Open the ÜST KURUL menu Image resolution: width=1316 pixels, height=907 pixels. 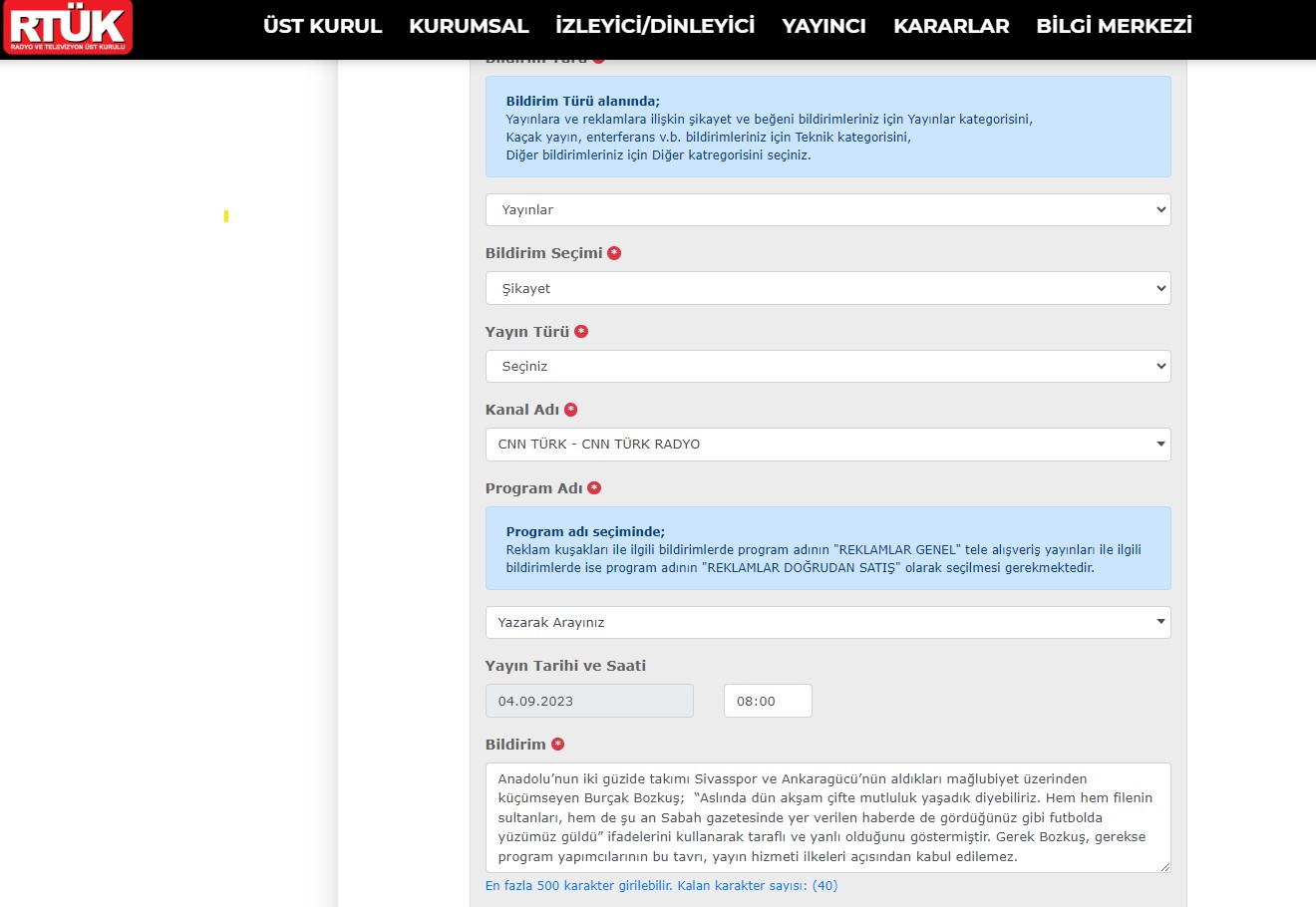click(x=322, y=26)
